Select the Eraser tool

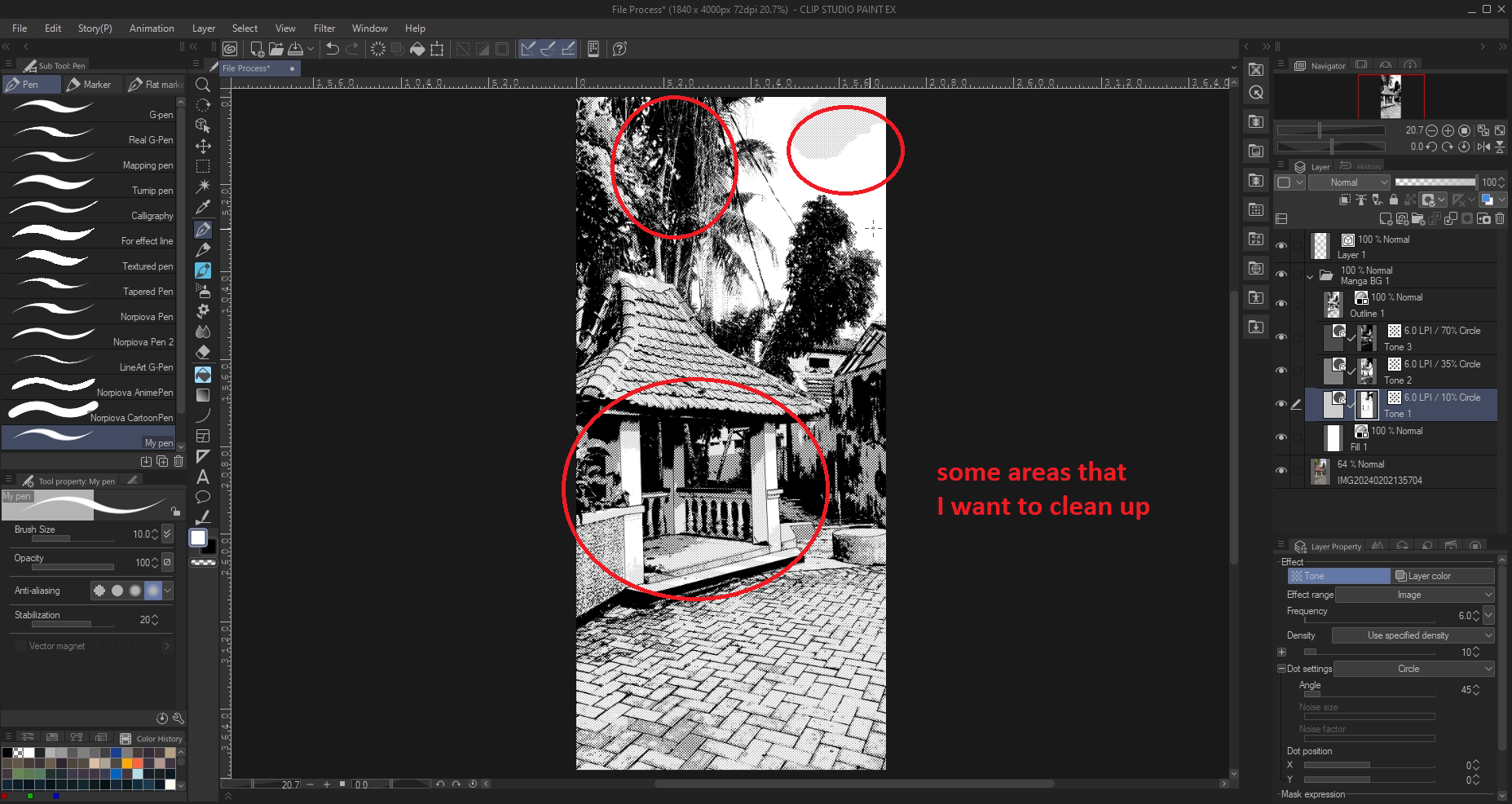pos(203,351)
